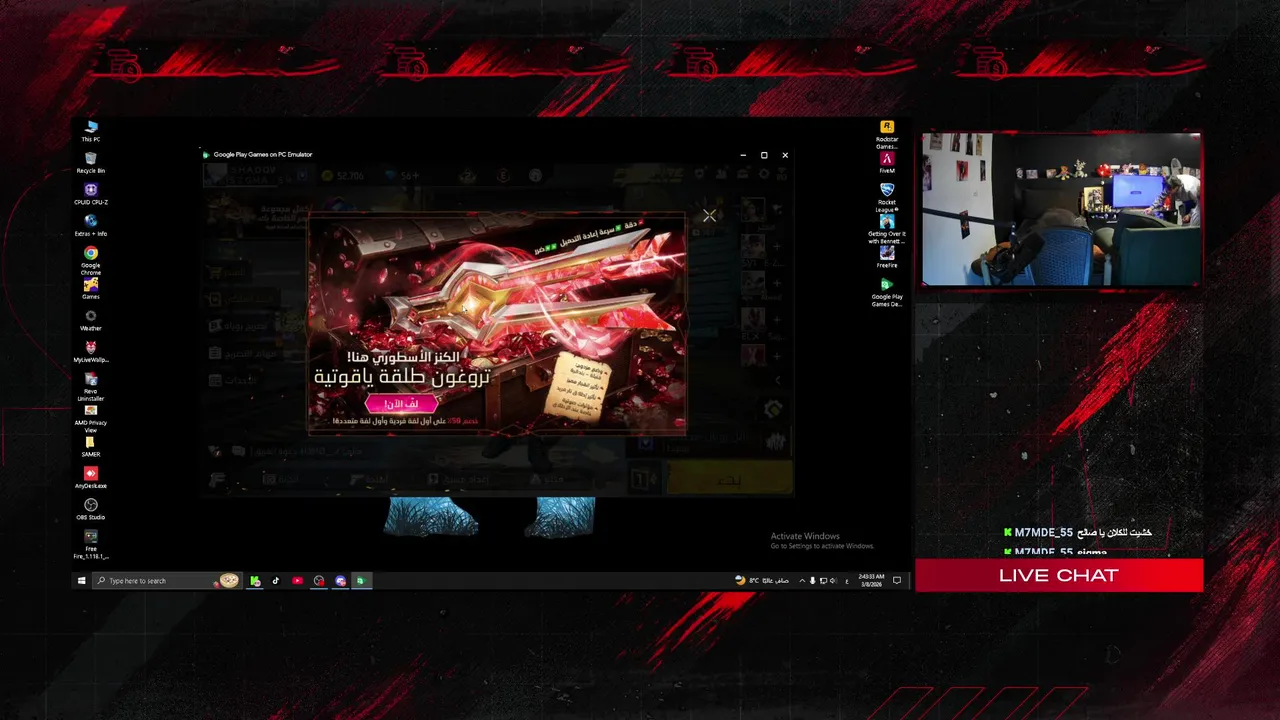Open the taskbar clock showing 2:43 AM
This screenshot has height=720, width=1280.
[x=871, y=580]
